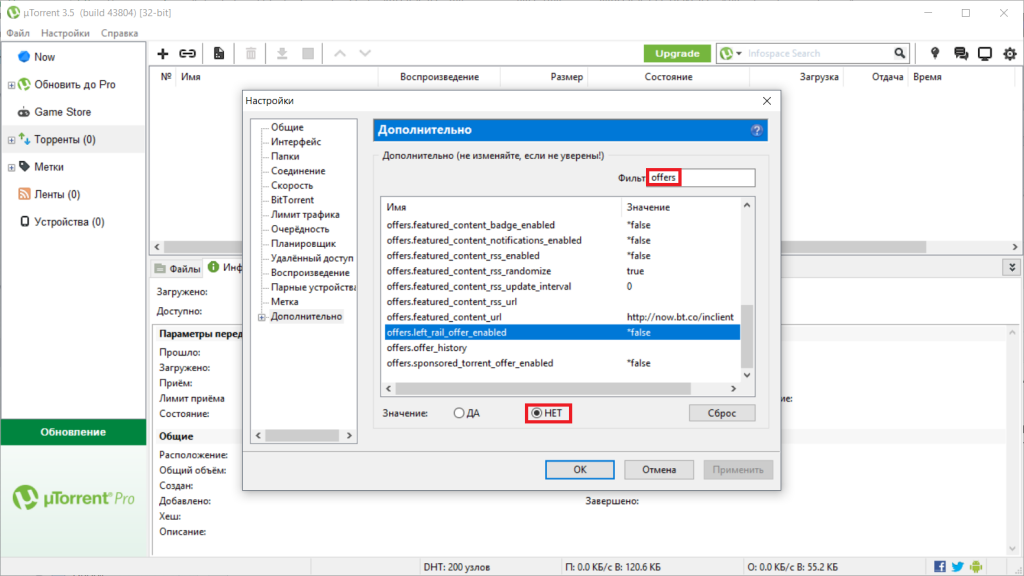Screen dimensions: 1024x576
Task: Click the Stop square toolbar icon
Action: click(308, 54)
